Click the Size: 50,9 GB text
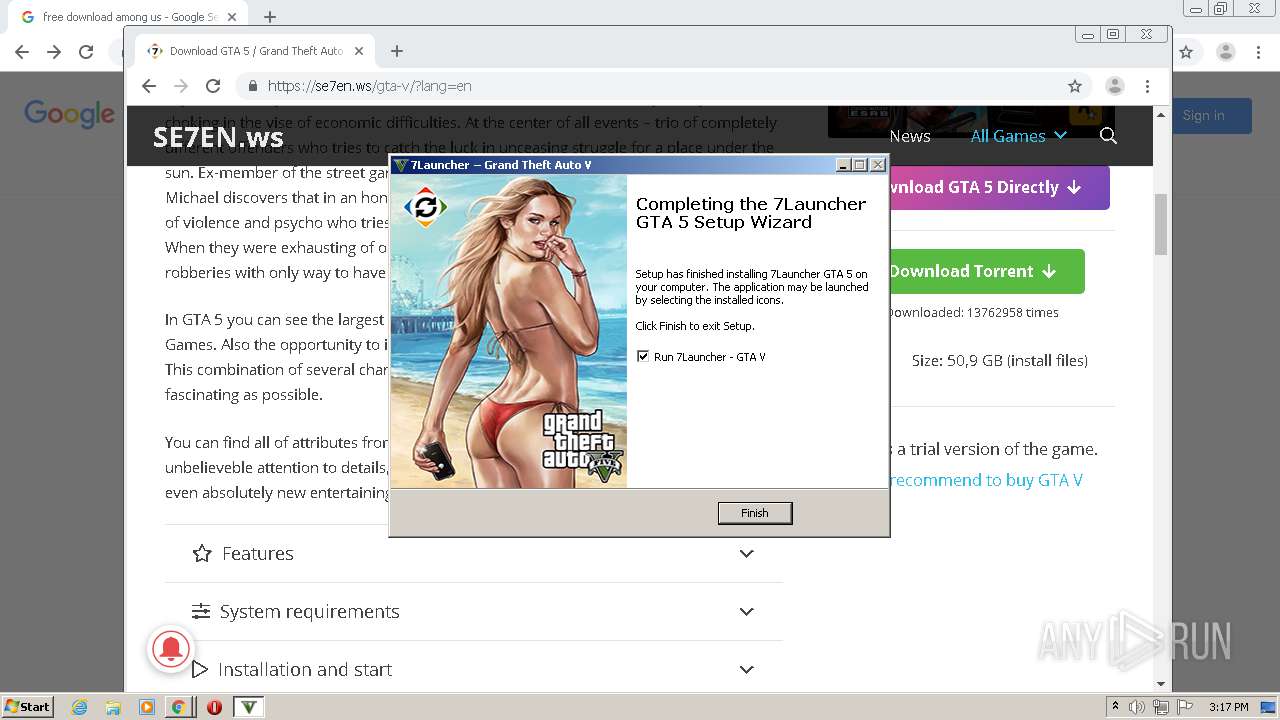The image size is (1280, 720). coord(1000,360)
